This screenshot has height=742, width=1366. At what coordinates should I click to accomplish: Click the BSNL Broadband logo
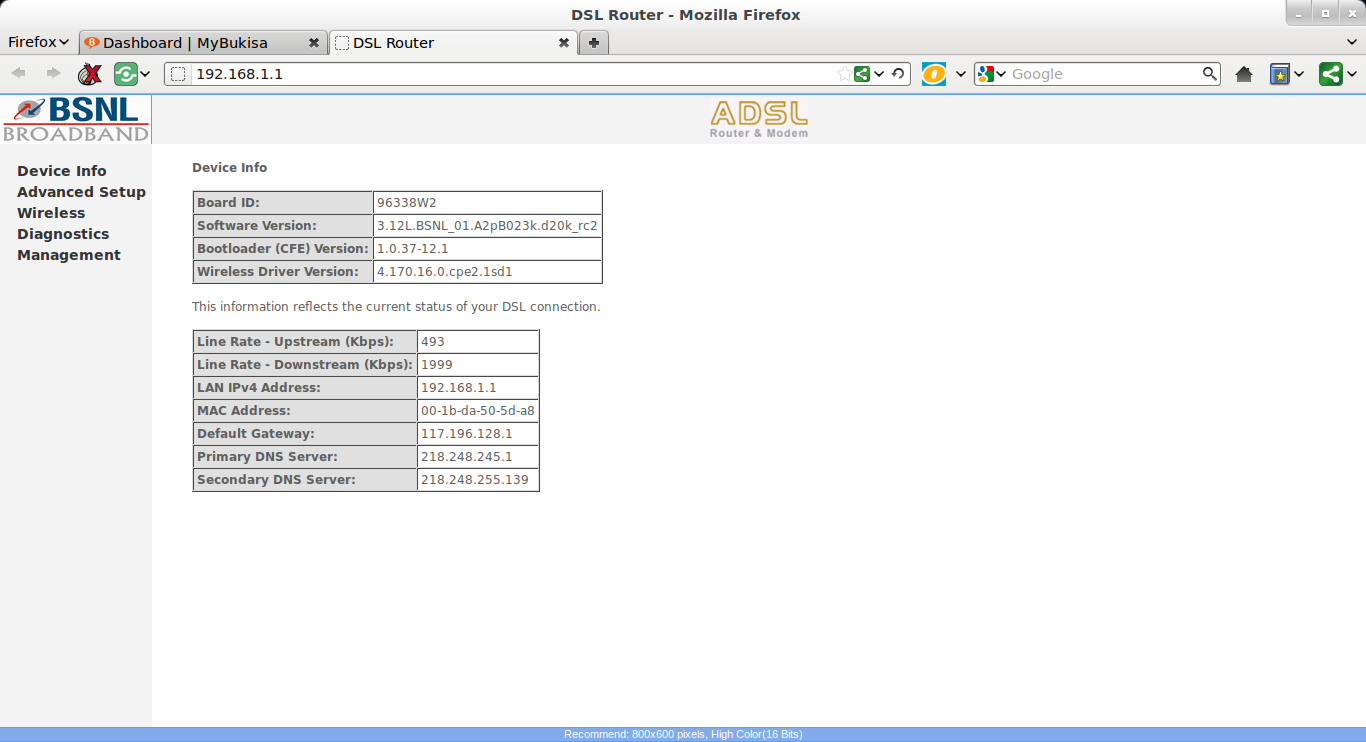click(x=75, y=118)
